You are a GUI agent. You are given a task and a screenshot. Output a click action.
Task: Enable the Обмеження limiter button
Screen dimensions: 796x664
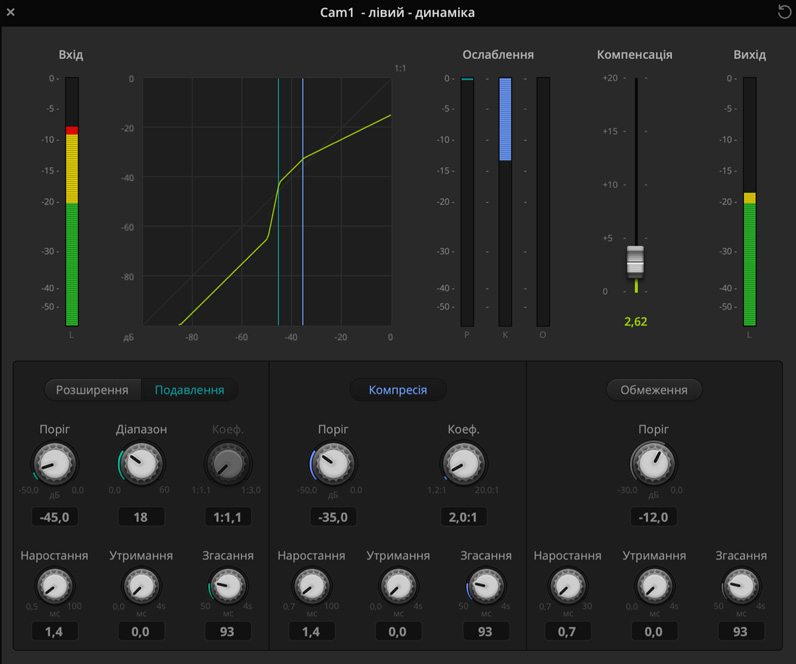[x=654, y=390]
